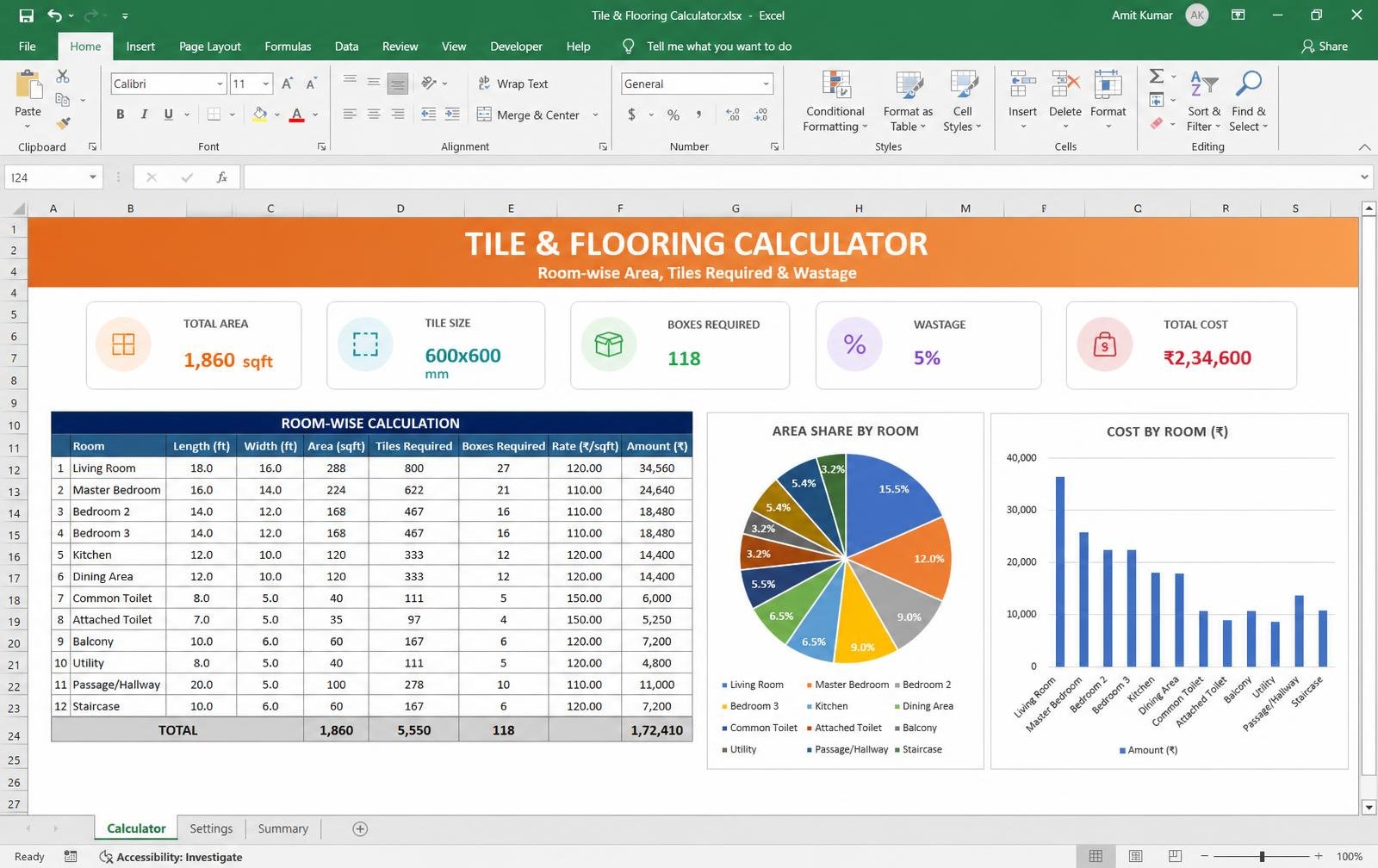Screen dimensions: 1378x868
Task: Click the Save icon in title bar
Action: point(26,15)
